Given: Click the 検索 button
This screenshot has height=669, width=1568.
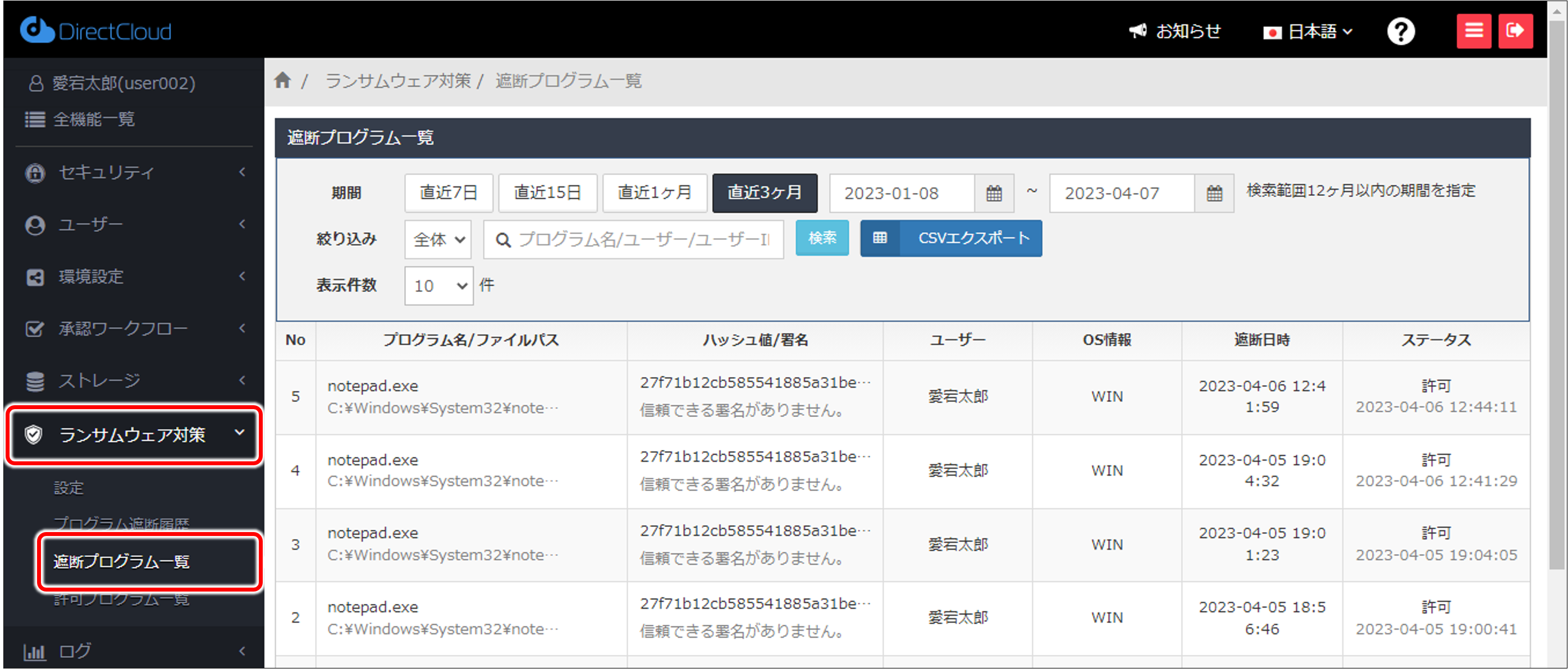Looking at the screenshot, I should (822, 238).
